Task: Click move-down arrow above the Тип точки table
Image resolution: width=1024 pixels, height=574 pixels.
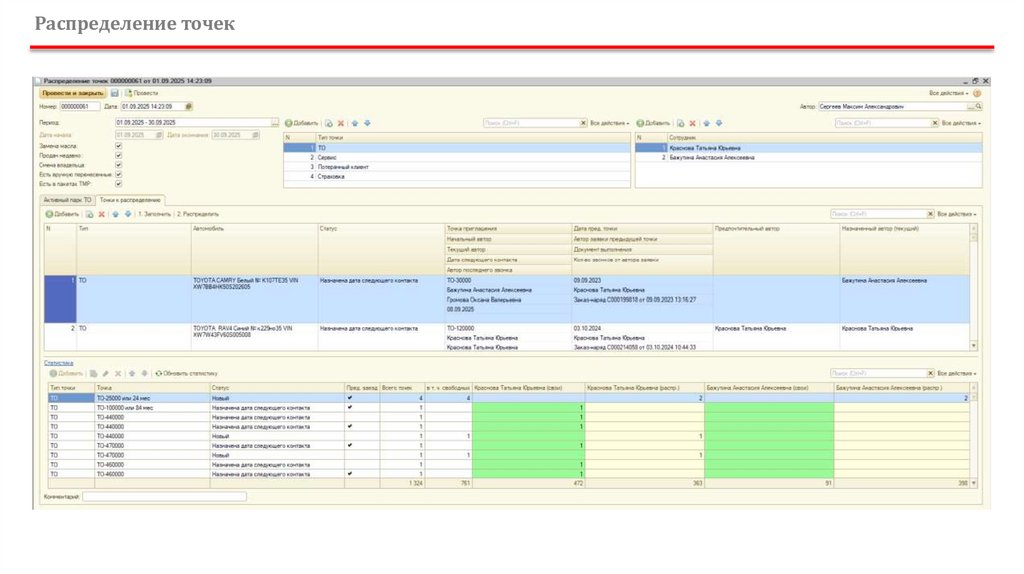Action: tap(367, 123)
